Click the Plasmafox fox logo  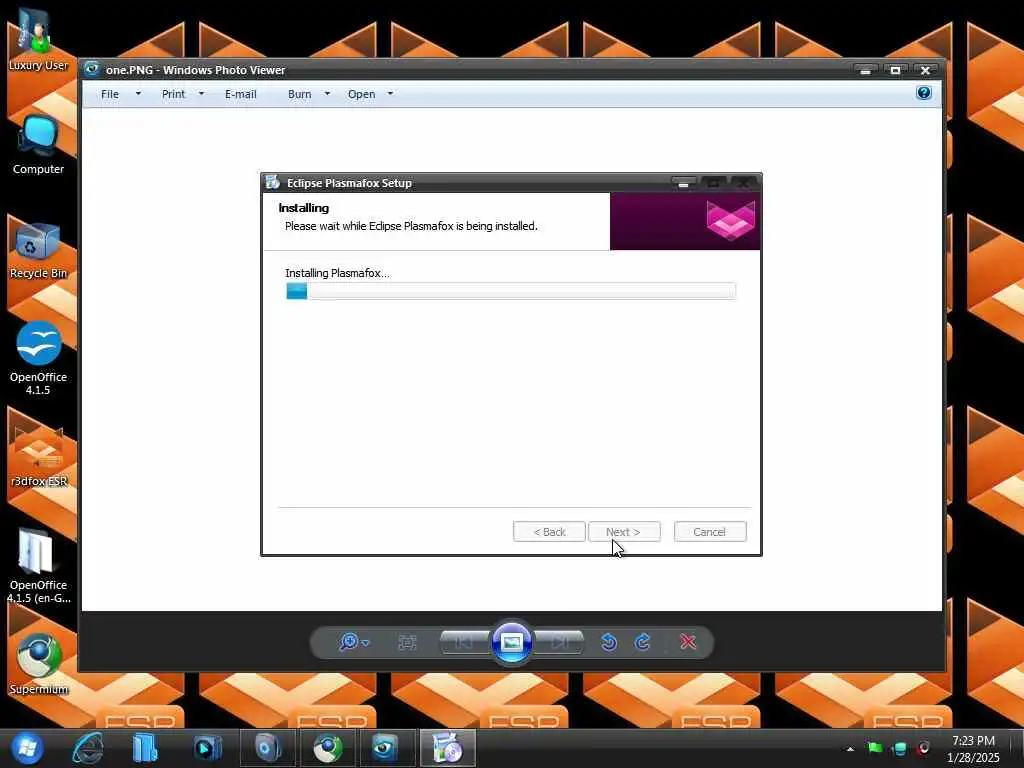click(731, 220)
